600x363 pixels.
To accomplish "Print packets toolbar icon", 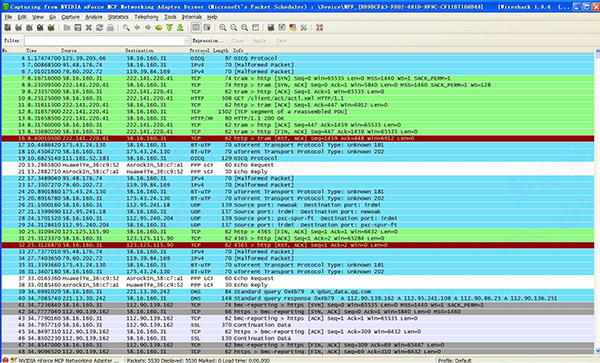I will coord(110,28).
